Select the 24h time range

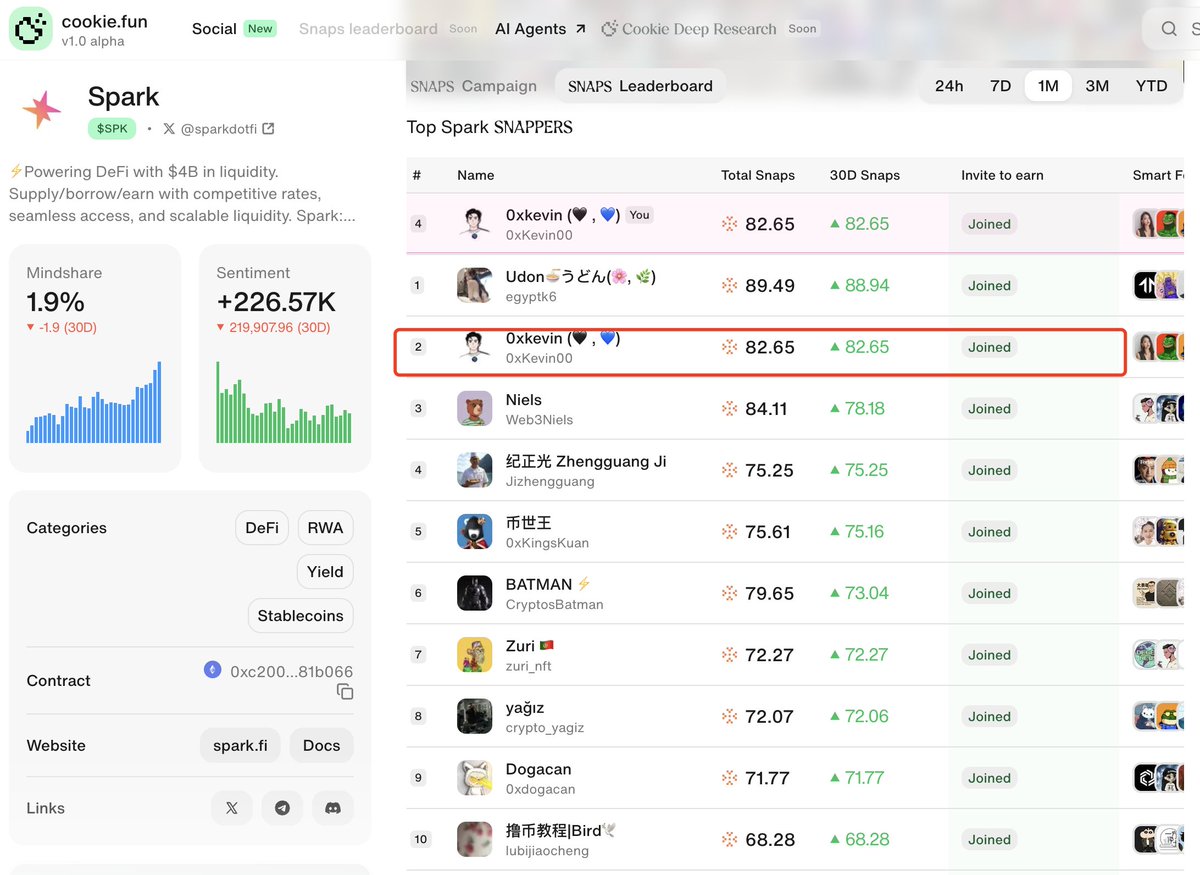[949, 86]
